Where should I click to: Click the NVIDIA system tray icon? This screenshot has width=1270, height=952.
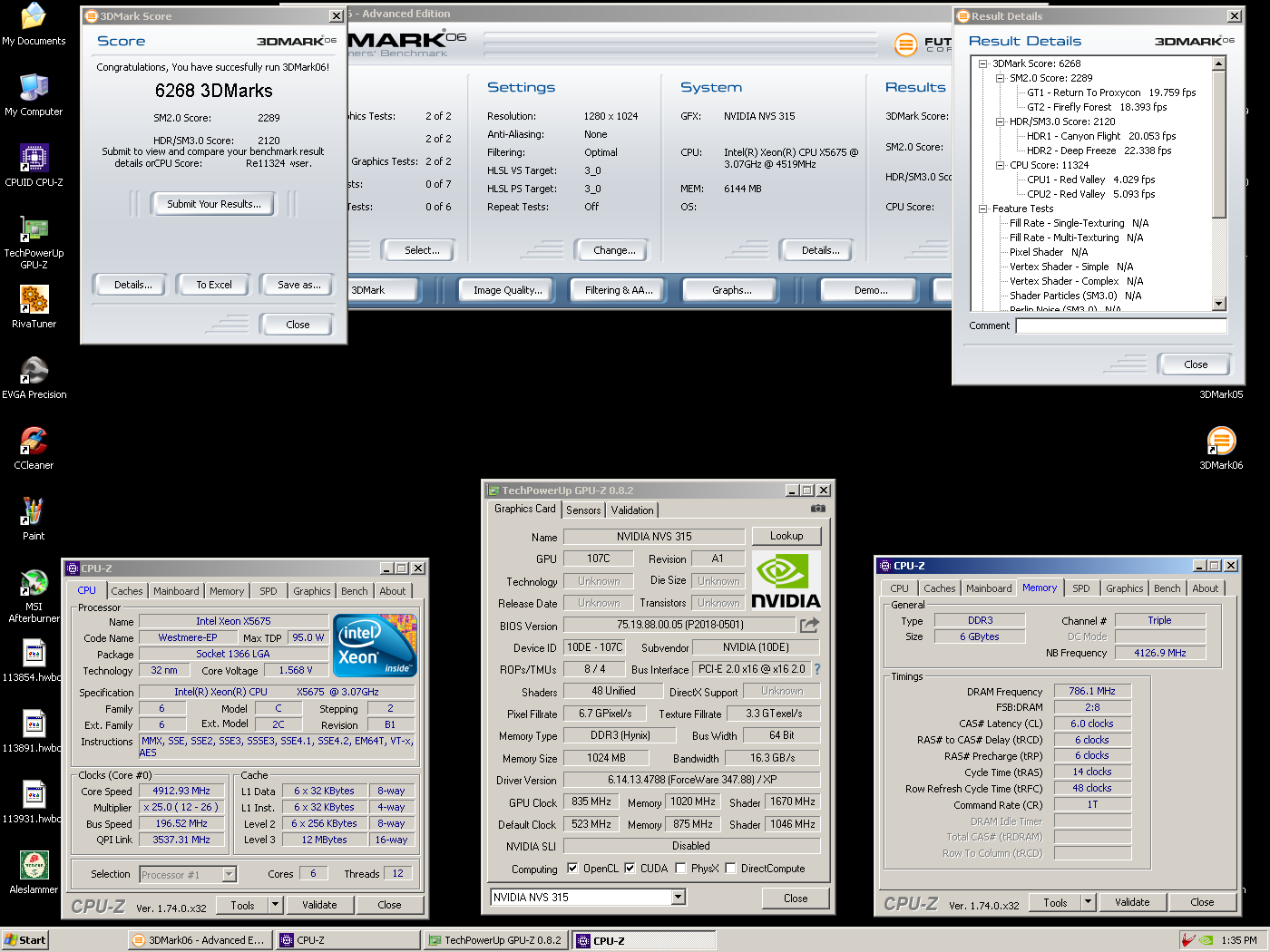coord(1206,940)
